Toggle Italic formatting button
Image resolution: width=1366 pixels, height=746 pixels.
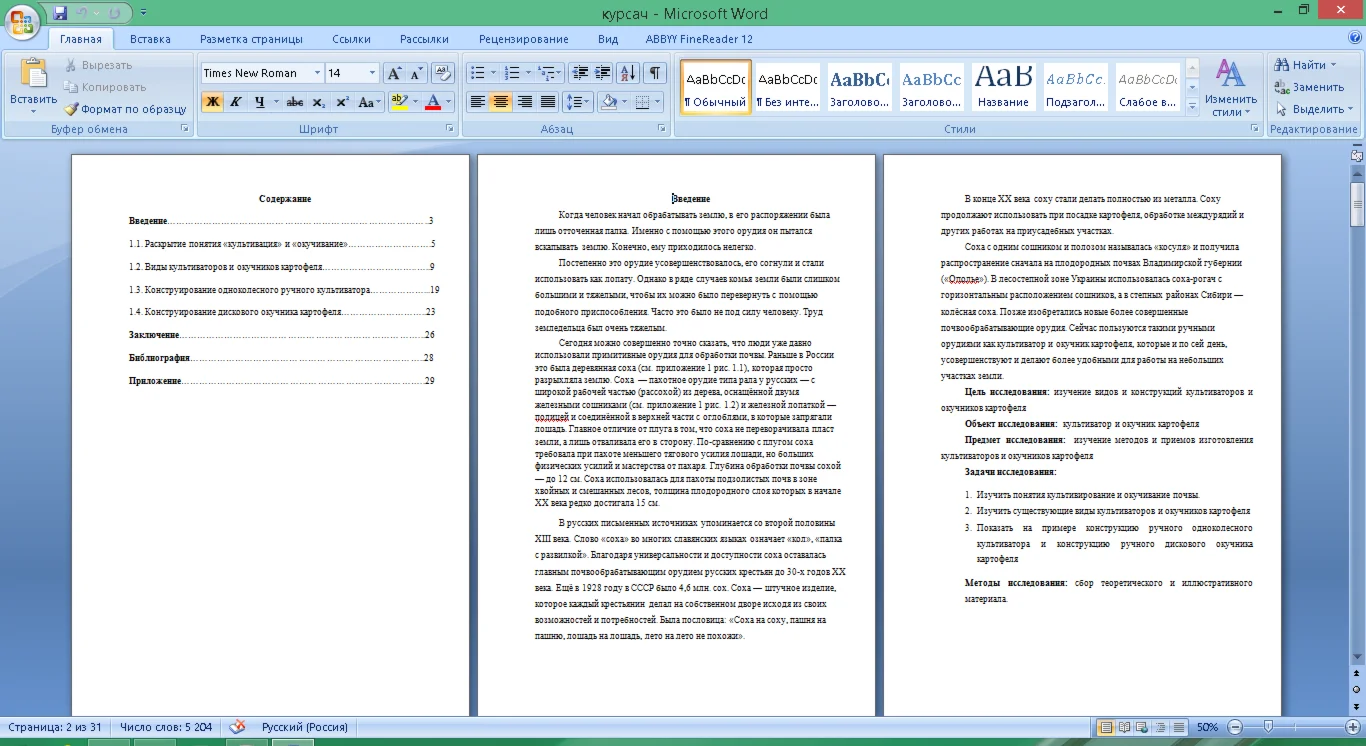click(x=236, y=102)
